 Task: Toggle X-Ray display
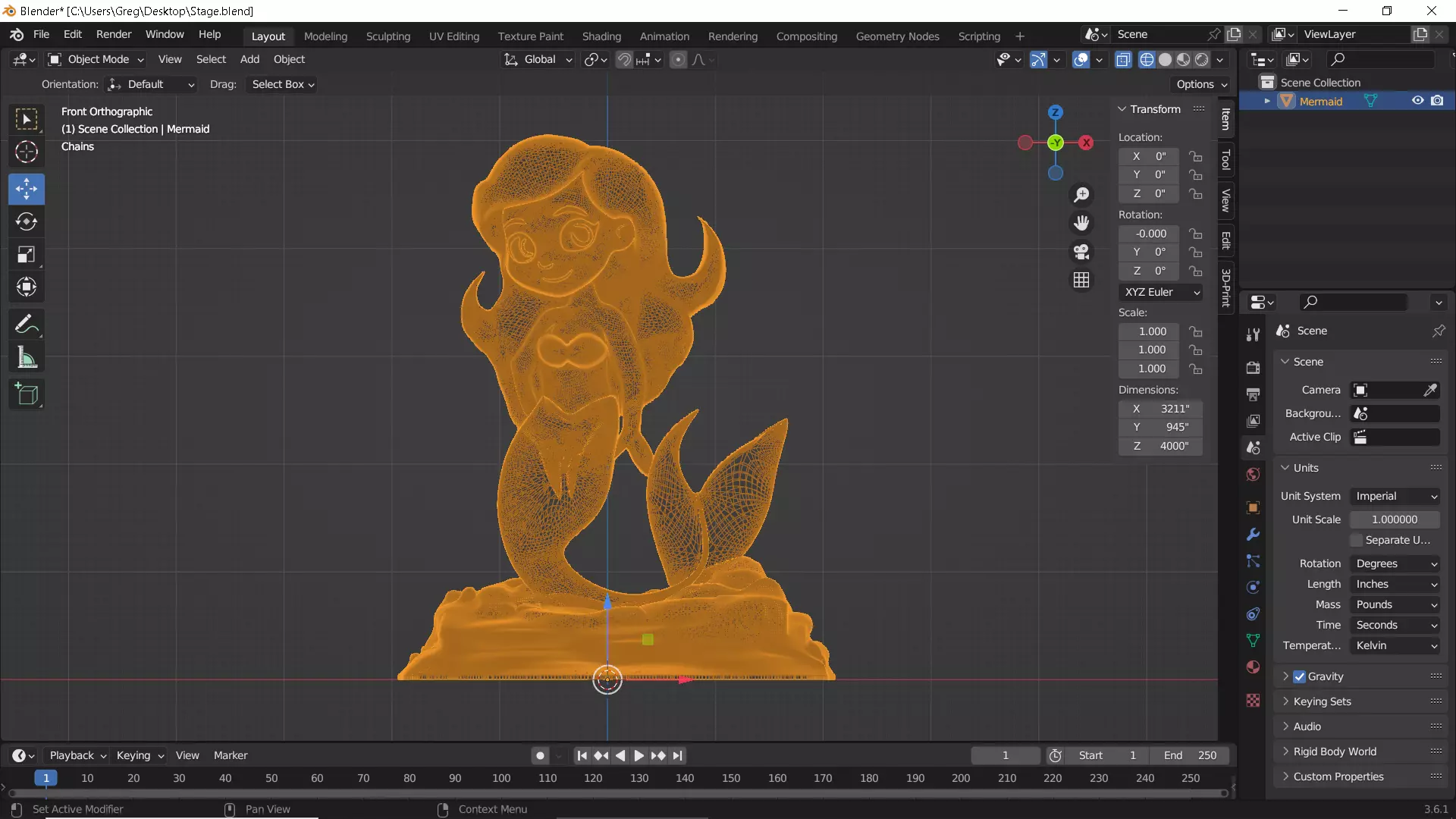click(1123, 59)
